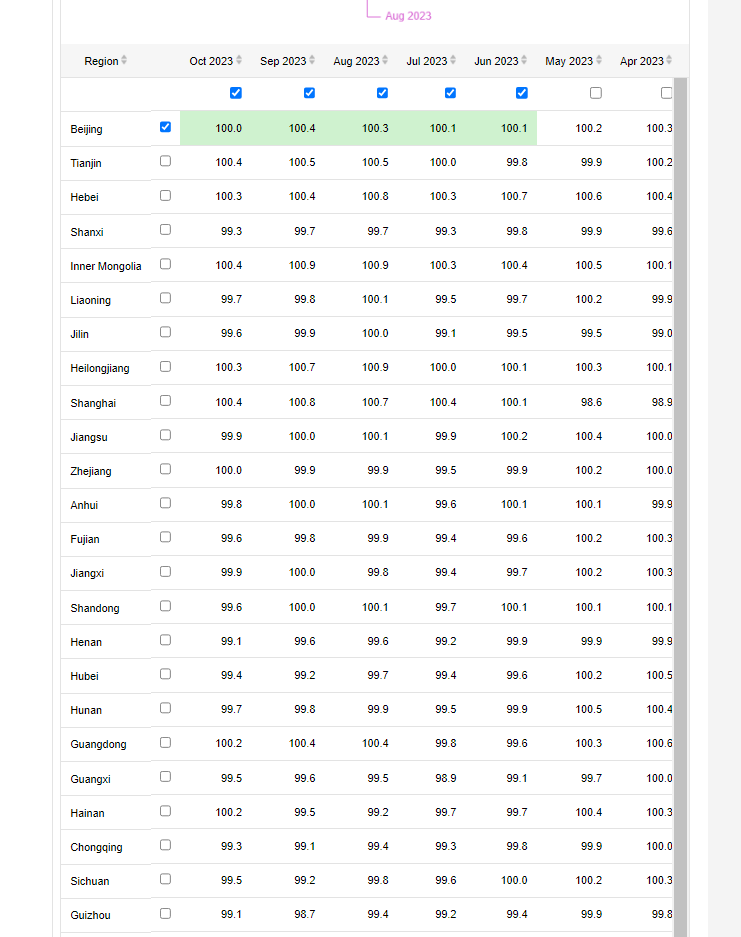Uncheck the Oct 2023 column checkbox
741x937 pixels.
pos(236,93)
